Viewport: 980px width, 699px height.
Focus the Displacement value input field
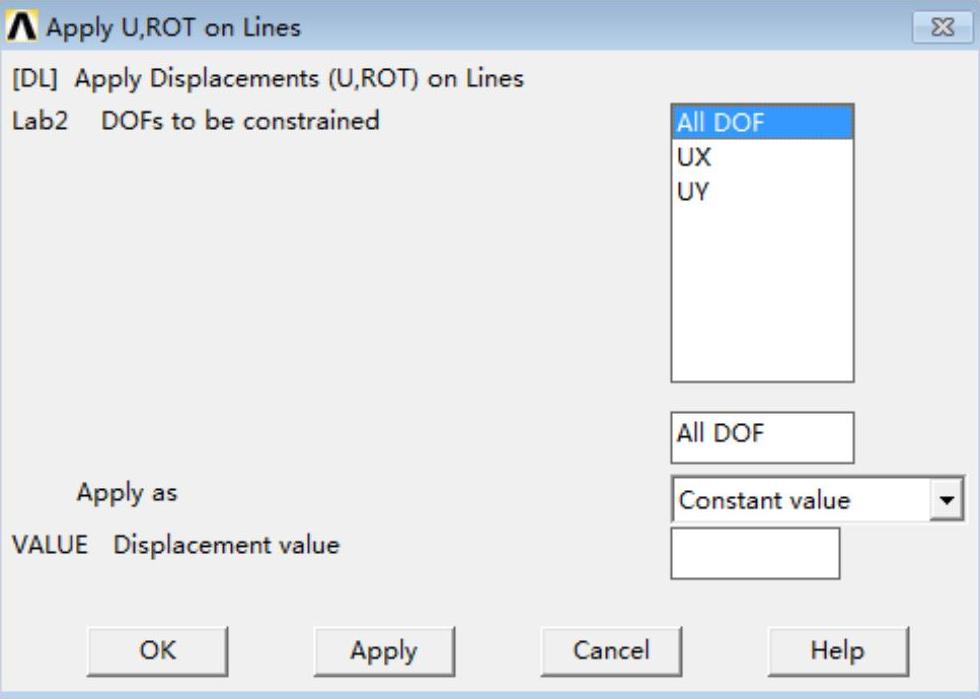pyautogui.click(x=754, y=553)
